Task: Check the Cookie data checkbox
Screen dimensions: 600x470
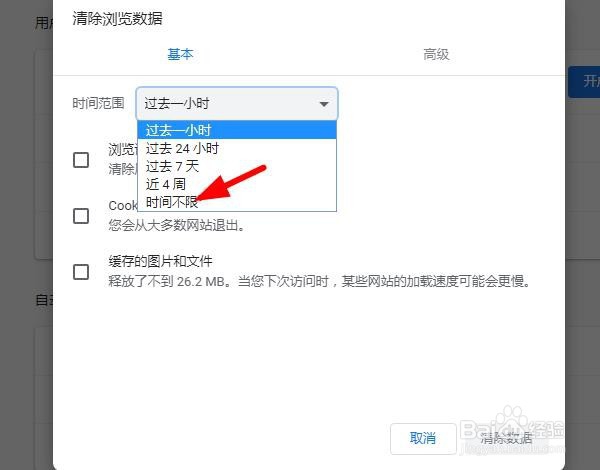Action: point(81,216)
